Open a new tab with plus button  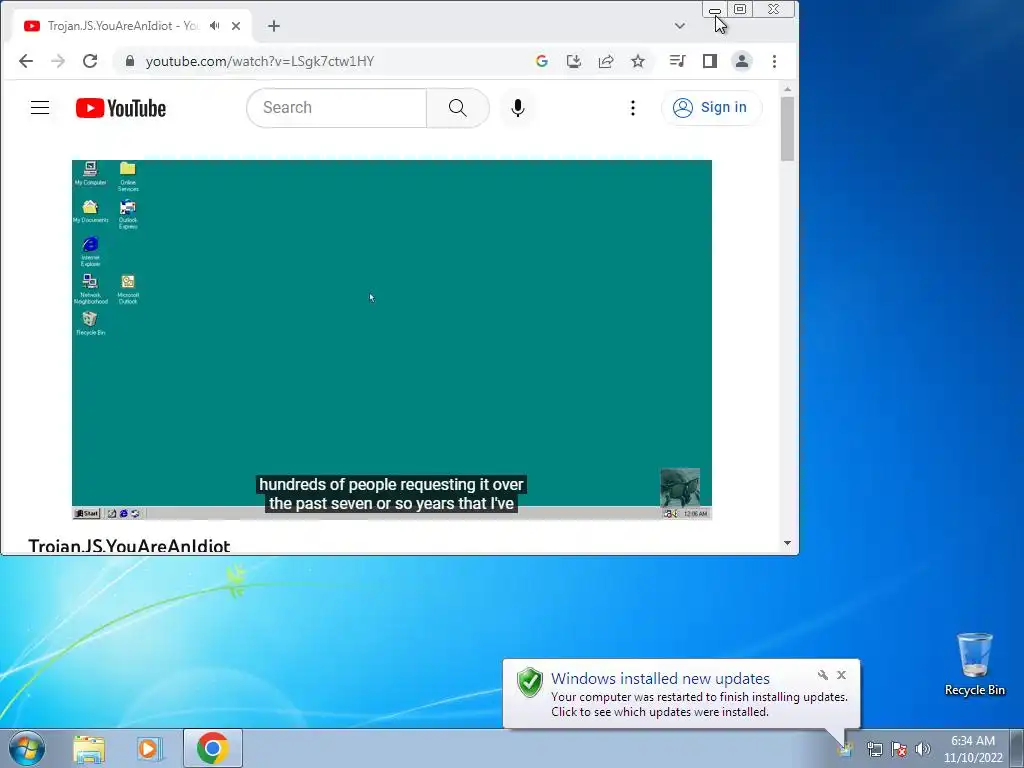tap(274, 26)
